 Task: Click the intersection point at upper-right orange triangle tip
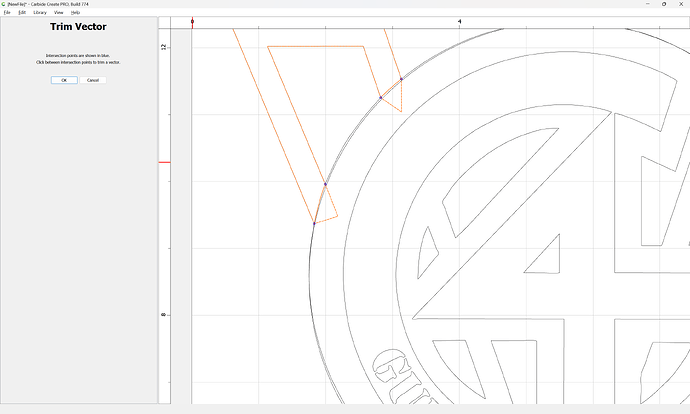pos(401,79)
